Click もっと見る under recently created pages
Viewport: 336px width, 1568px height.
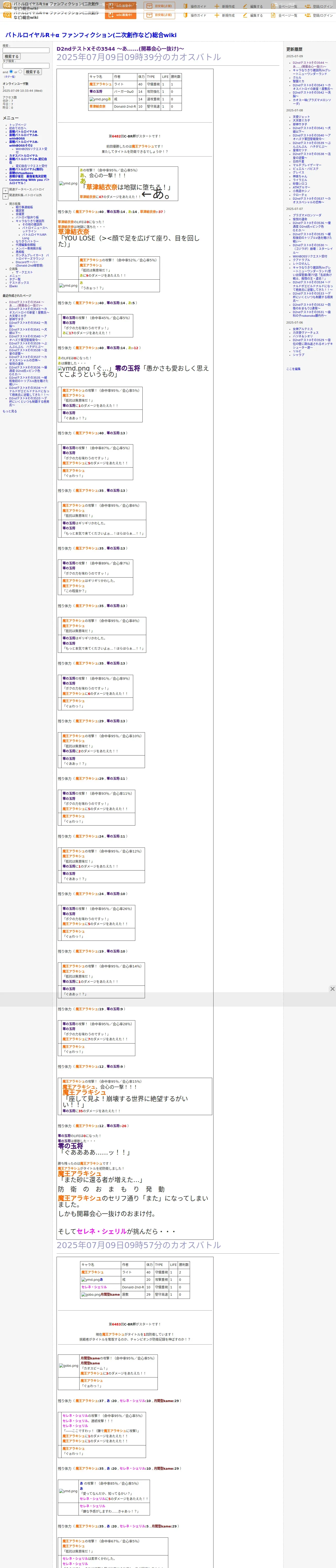click(x=10, y=412)
